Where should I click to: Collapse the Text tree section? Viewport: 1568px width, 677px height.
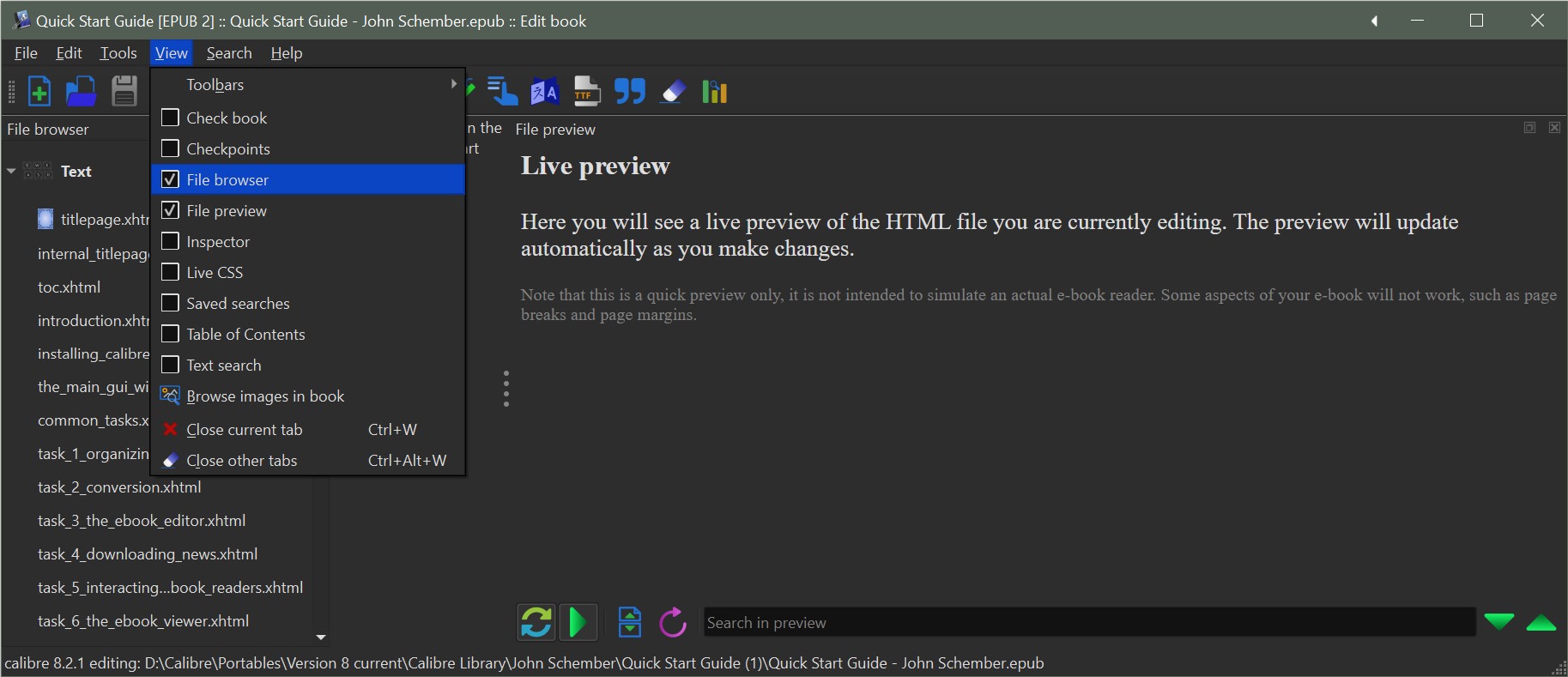[11, 171]
